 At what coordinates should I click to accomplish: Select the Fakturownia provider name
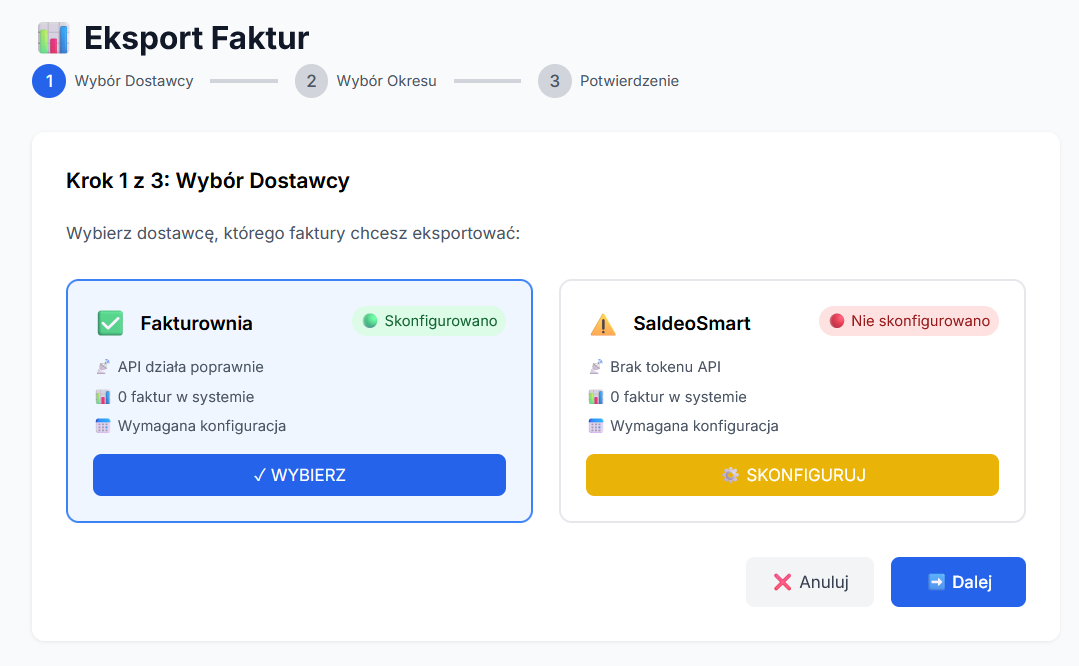[x=196, y=323]
